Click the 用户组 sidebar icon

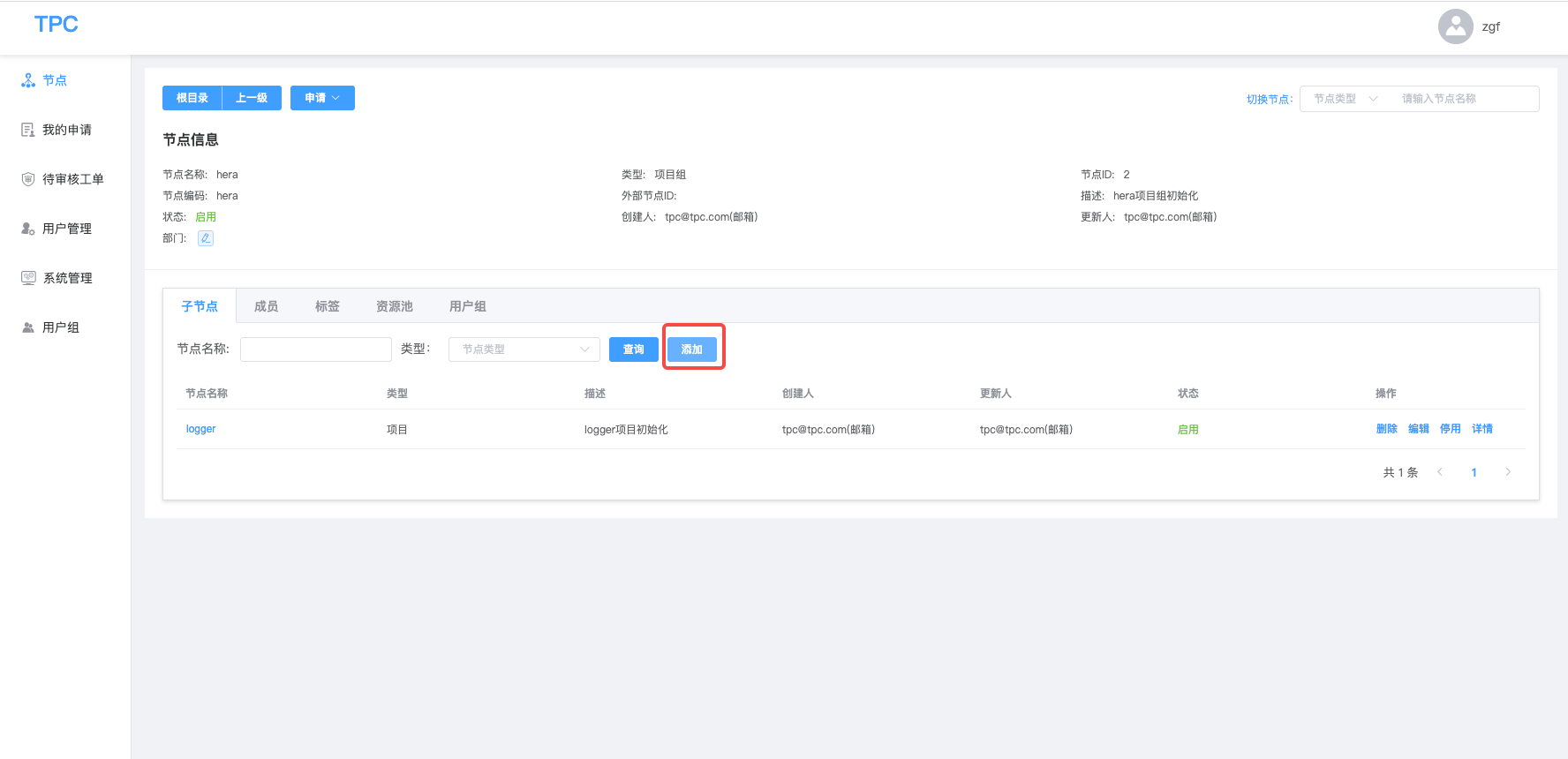point(28,327)
